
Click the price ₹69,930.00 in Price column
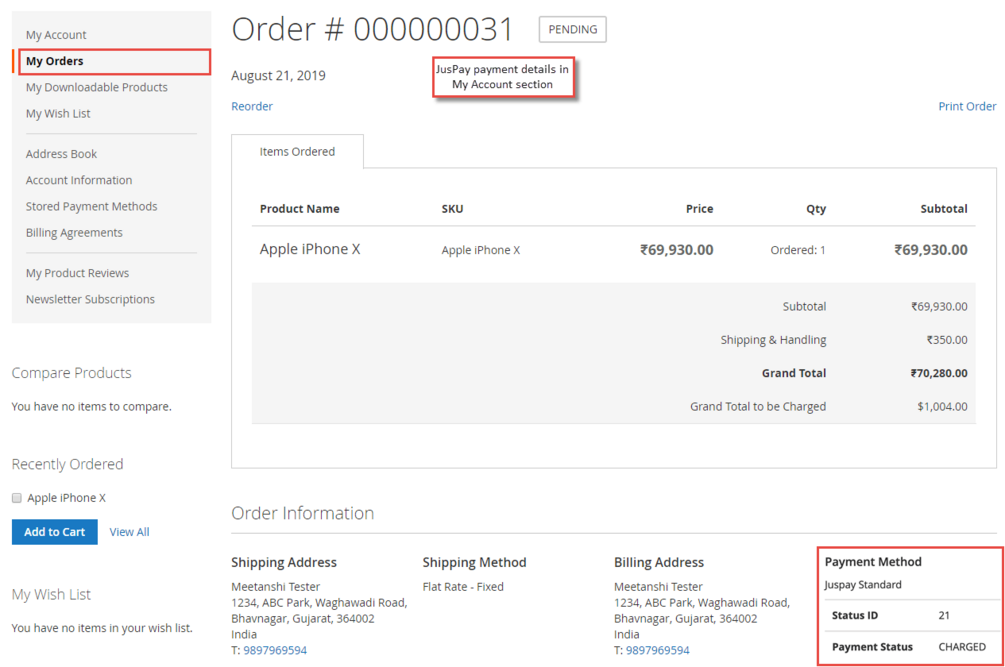pos(676,250)
